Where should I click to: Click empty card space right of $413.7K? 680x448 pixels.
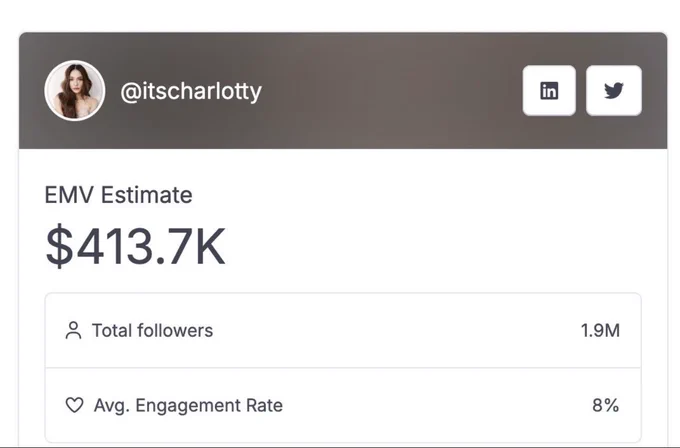(x=434, y=246)
